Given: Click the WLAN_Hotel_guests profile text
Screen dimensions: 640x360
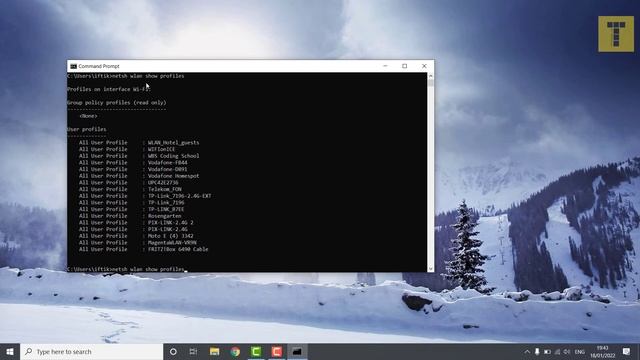Looking at the screenshot, I should pyautogui.click(x=173, y=142).
